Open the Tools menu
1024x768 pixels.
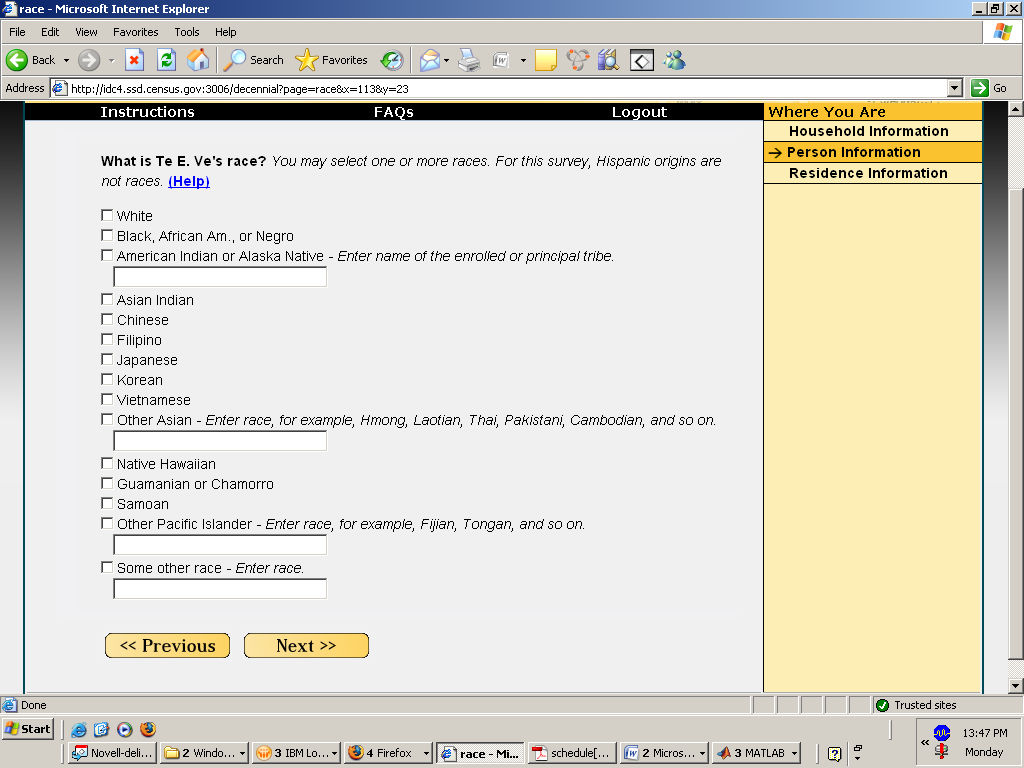tap(187, 32)
